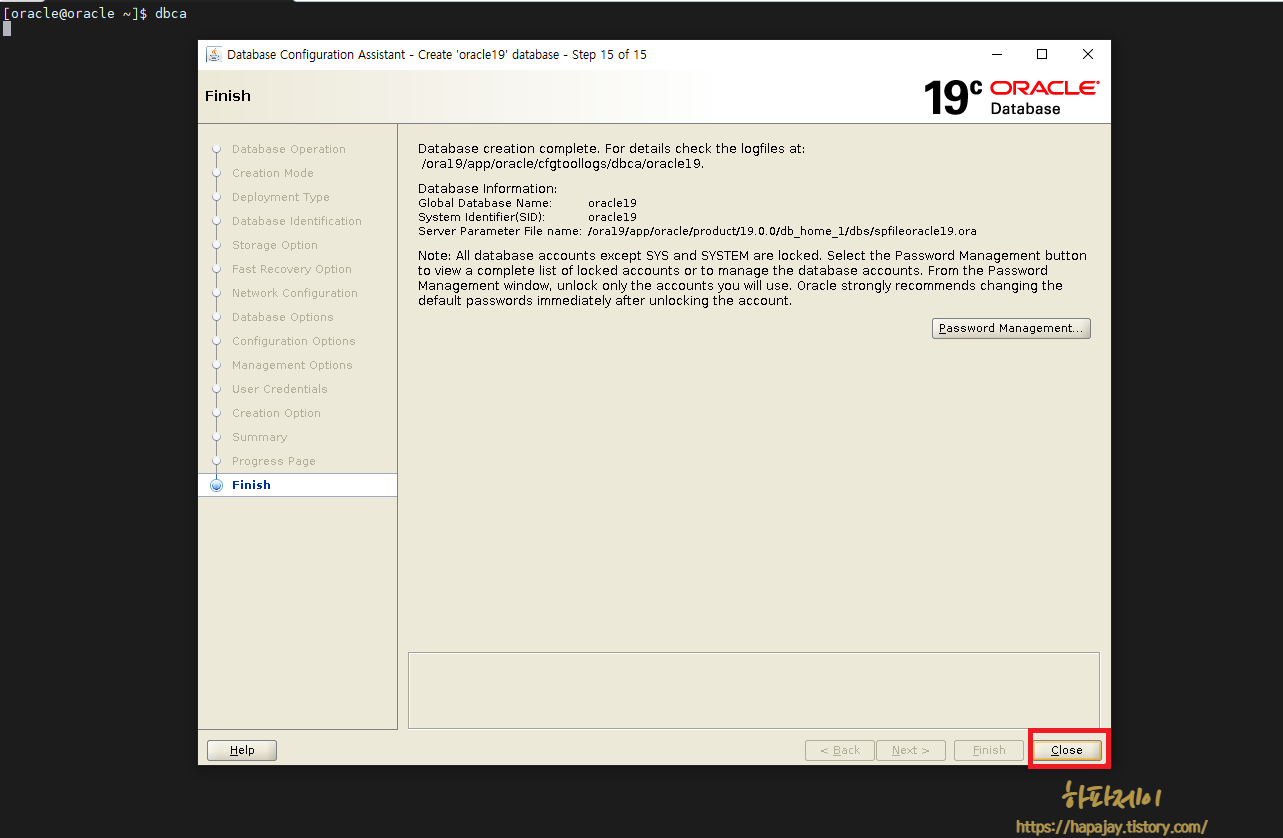Select the User Credentials step
This screenshot has width=1283, height=838.
(x=280, y=389)
